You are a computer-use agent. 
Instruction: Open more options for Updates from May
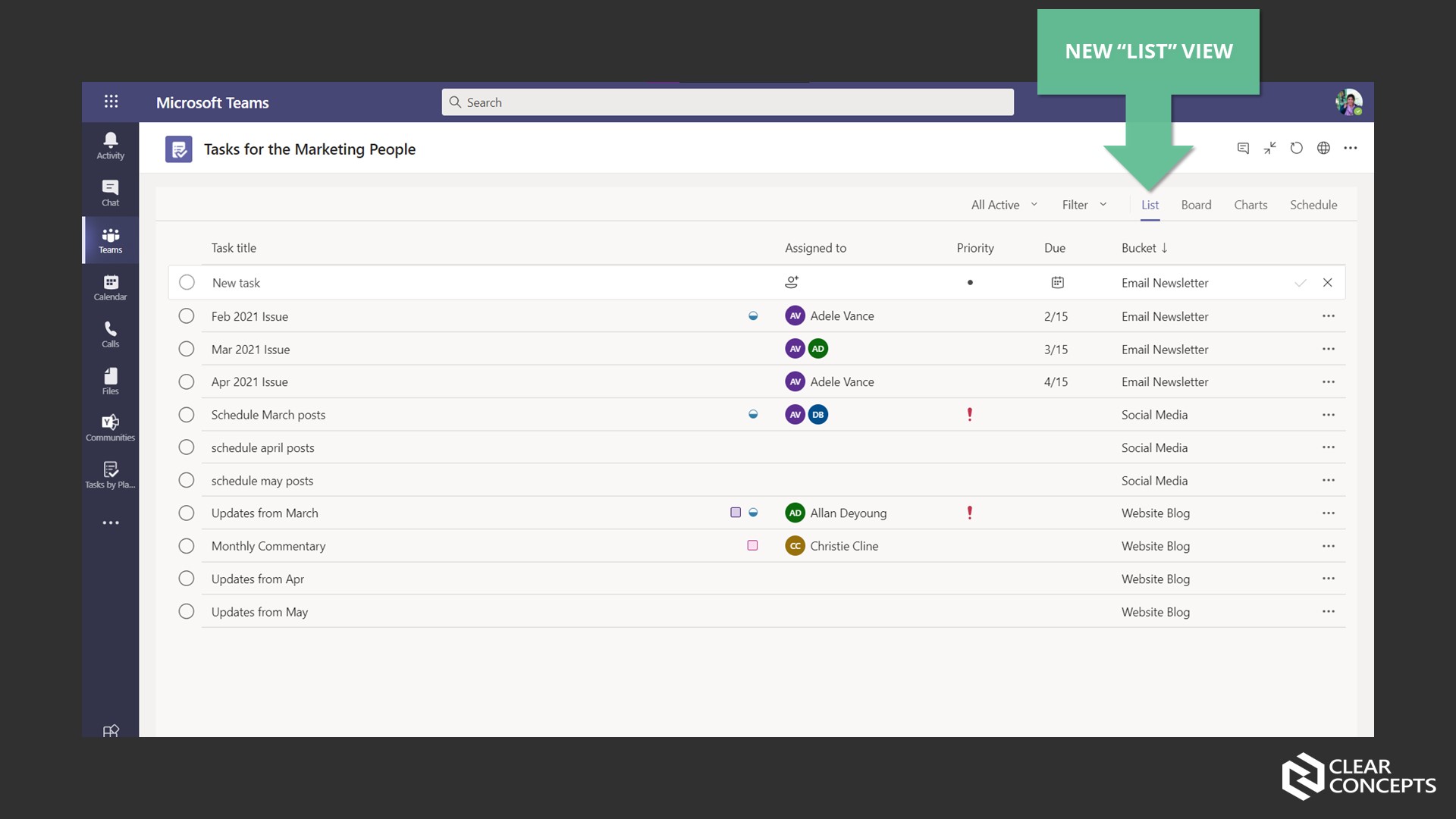(1329, 611)
